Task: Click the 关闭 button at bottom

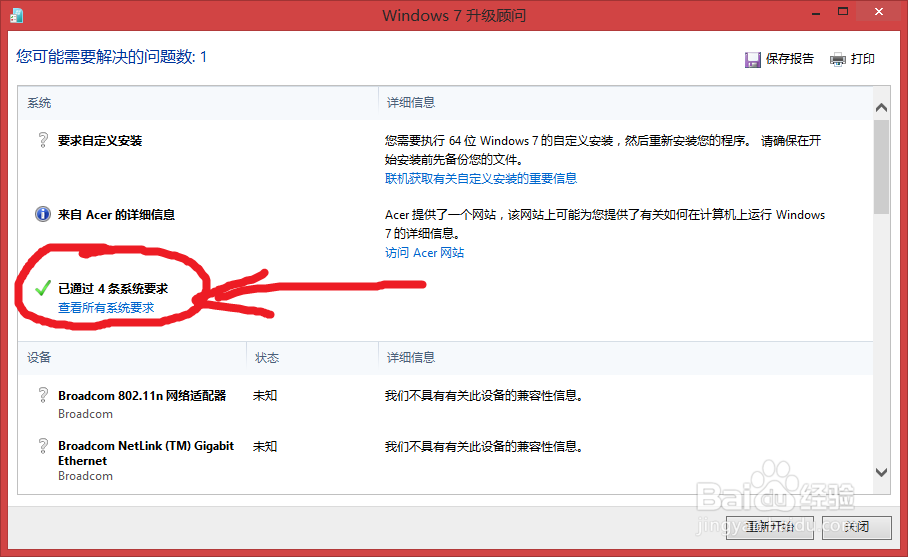Action: (x=856, y=527)
